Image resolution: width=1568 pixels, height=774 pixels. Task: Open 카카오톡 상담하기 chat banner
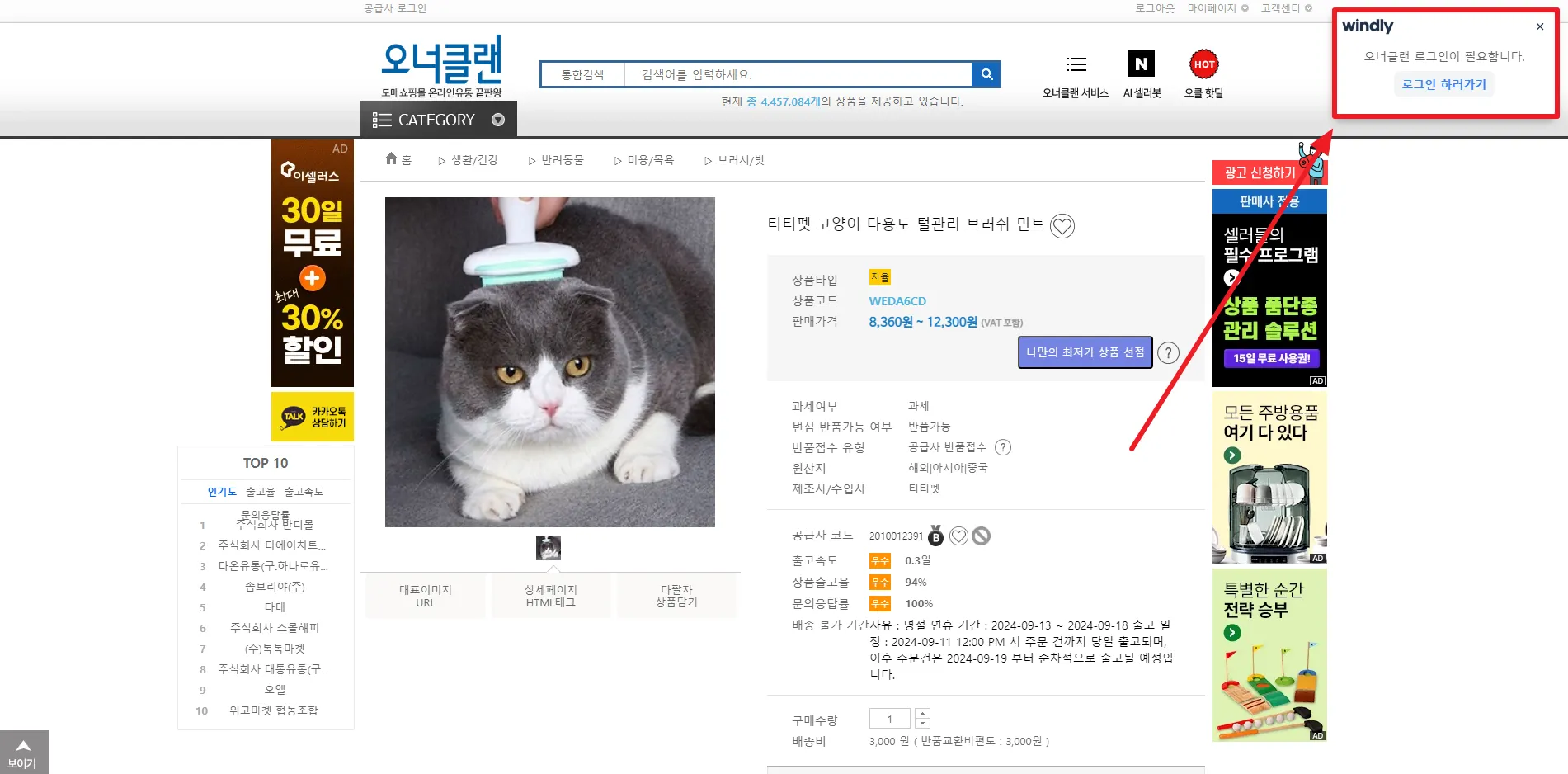(313, 417)
